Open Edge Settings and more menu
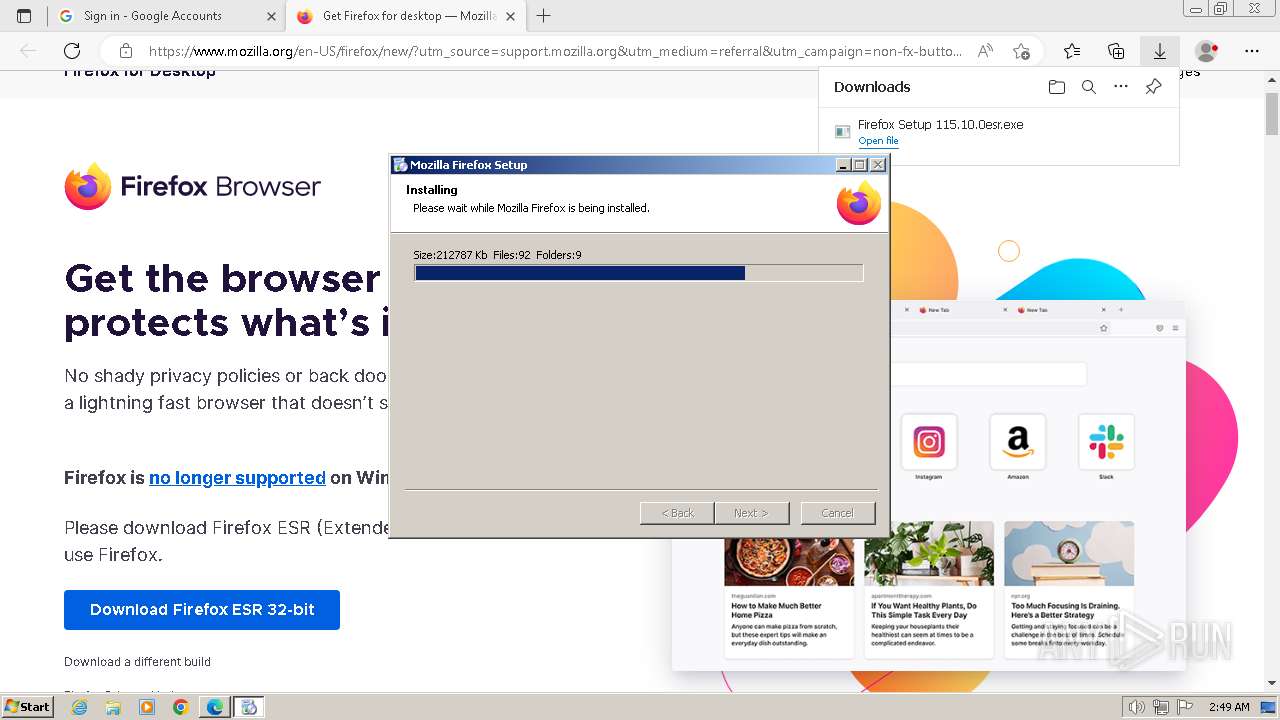The height and width of the screenshot is (720, 1280). pyautogui.click(x=1252, y=51)
